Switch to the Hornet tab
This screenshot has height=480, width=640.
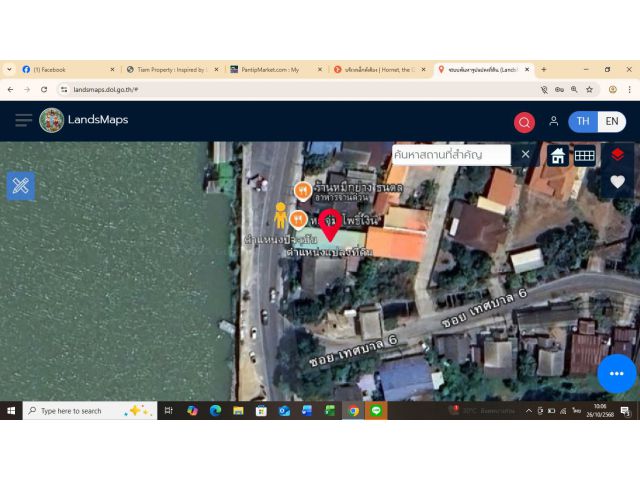(x=378, y=70)
